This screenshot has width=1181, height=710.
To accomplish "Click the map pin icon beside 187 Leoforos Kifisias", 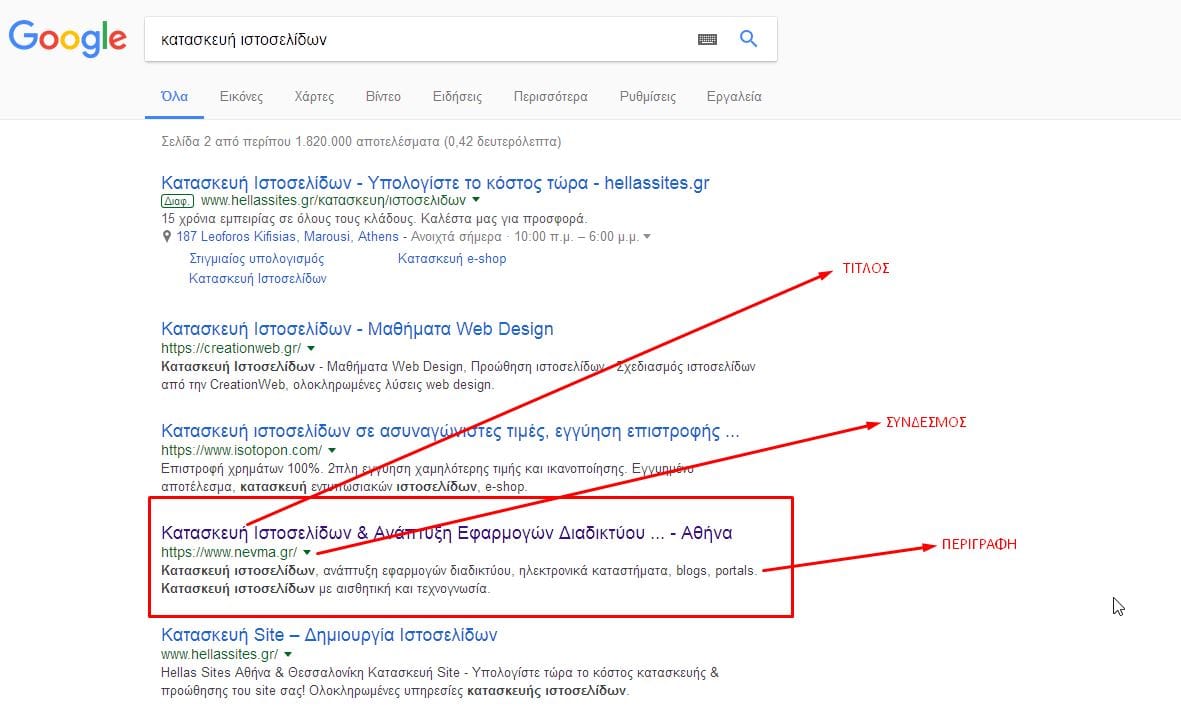I will (x=167, y=236).
